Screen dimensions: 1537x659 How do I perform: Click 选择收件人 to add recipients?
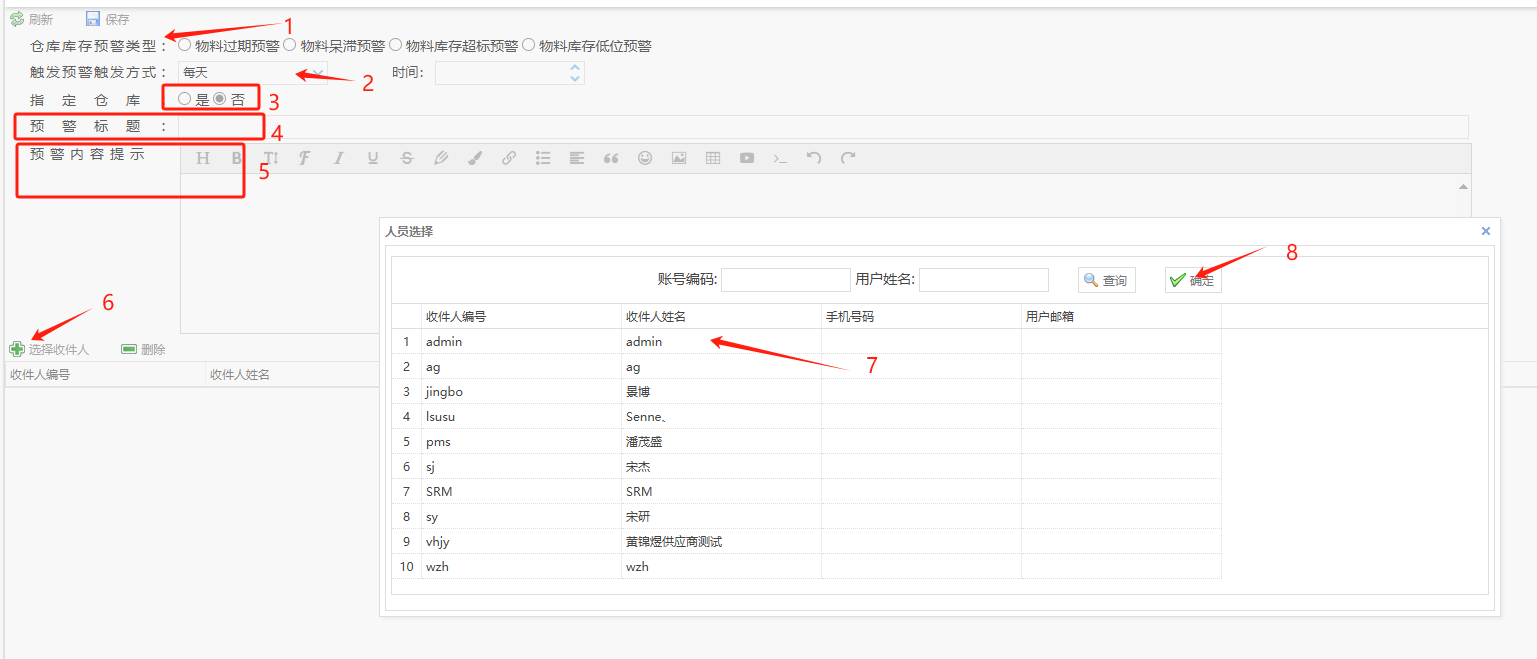coord(50,349)
